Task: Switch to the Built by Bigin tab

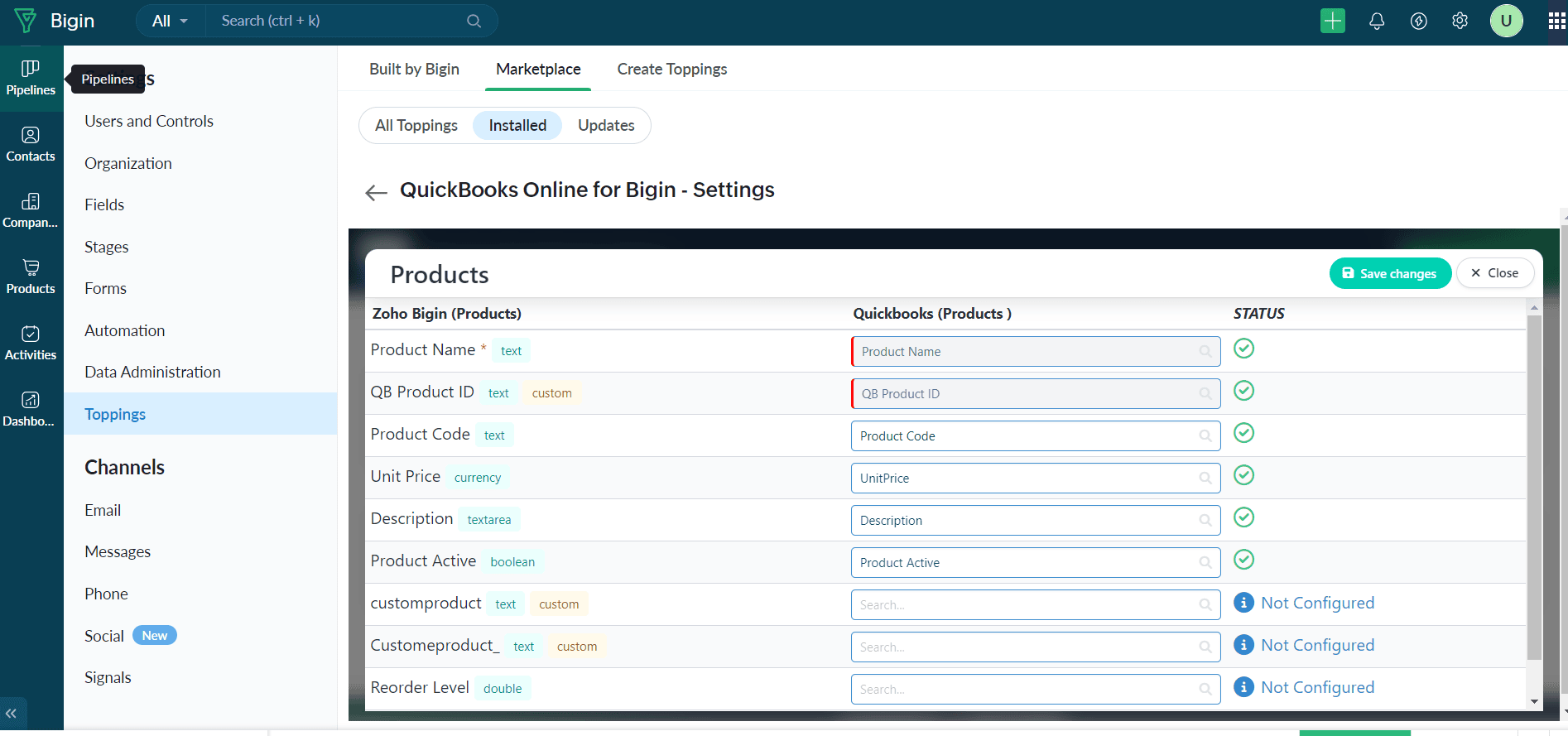Action: pos(414,70)
